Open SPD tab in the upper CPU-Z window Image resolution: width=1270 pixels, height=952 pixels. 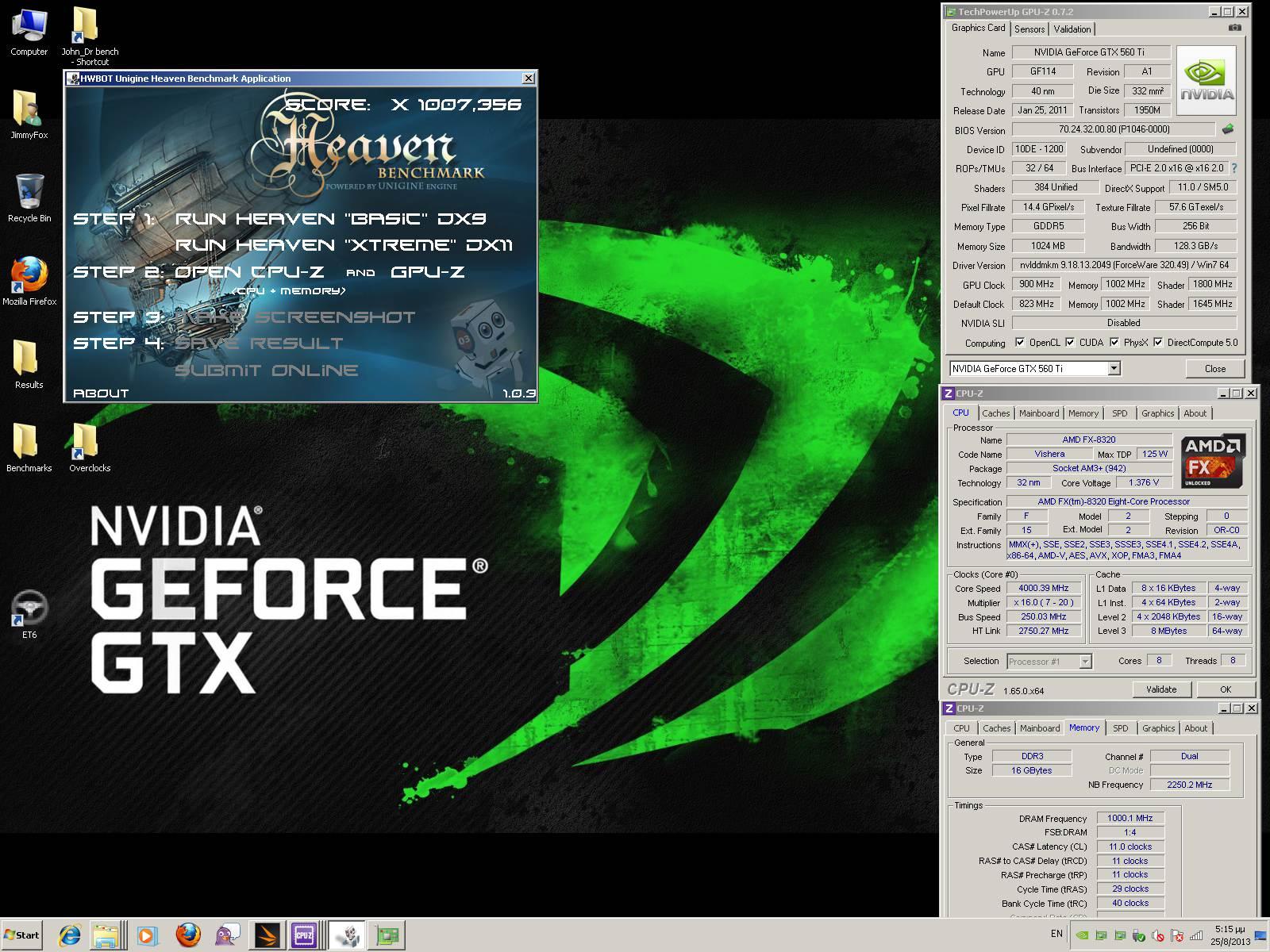coord(1120,413)
